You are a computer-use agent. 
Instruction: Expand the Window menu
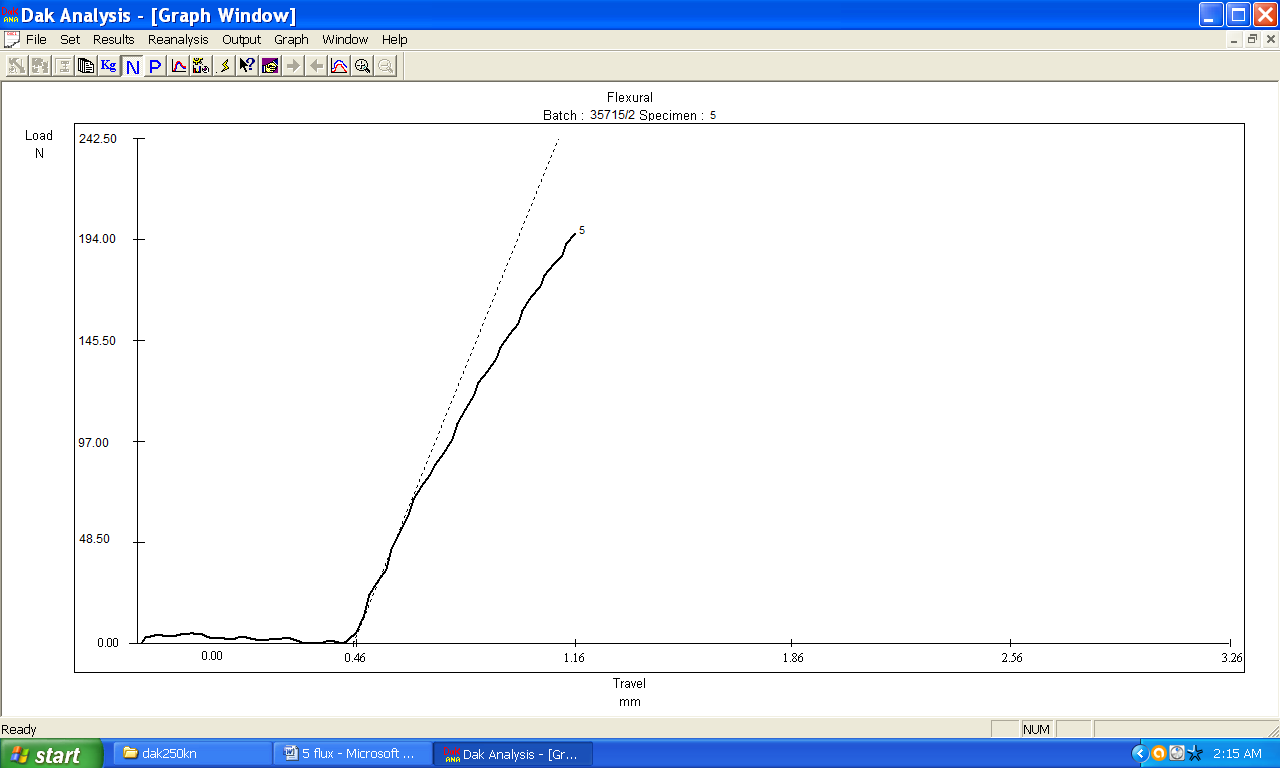coord(345,40)
